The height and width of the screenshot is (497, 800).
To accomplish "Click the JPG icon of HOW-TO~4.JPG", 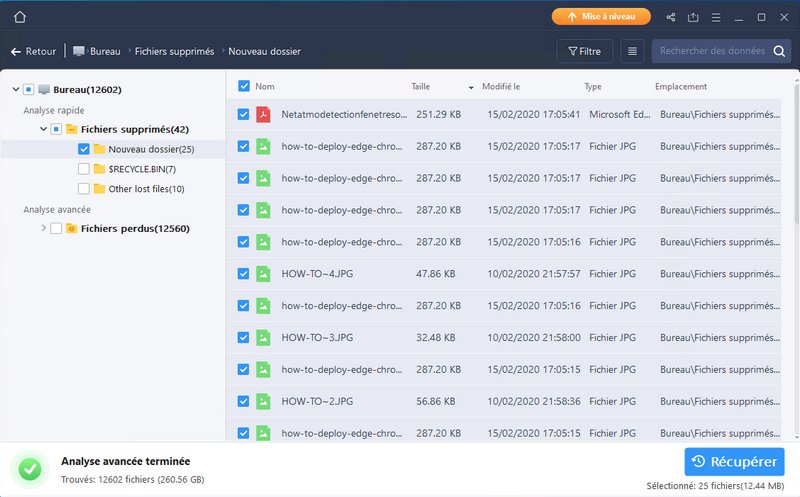I will [x=263, y=274].
